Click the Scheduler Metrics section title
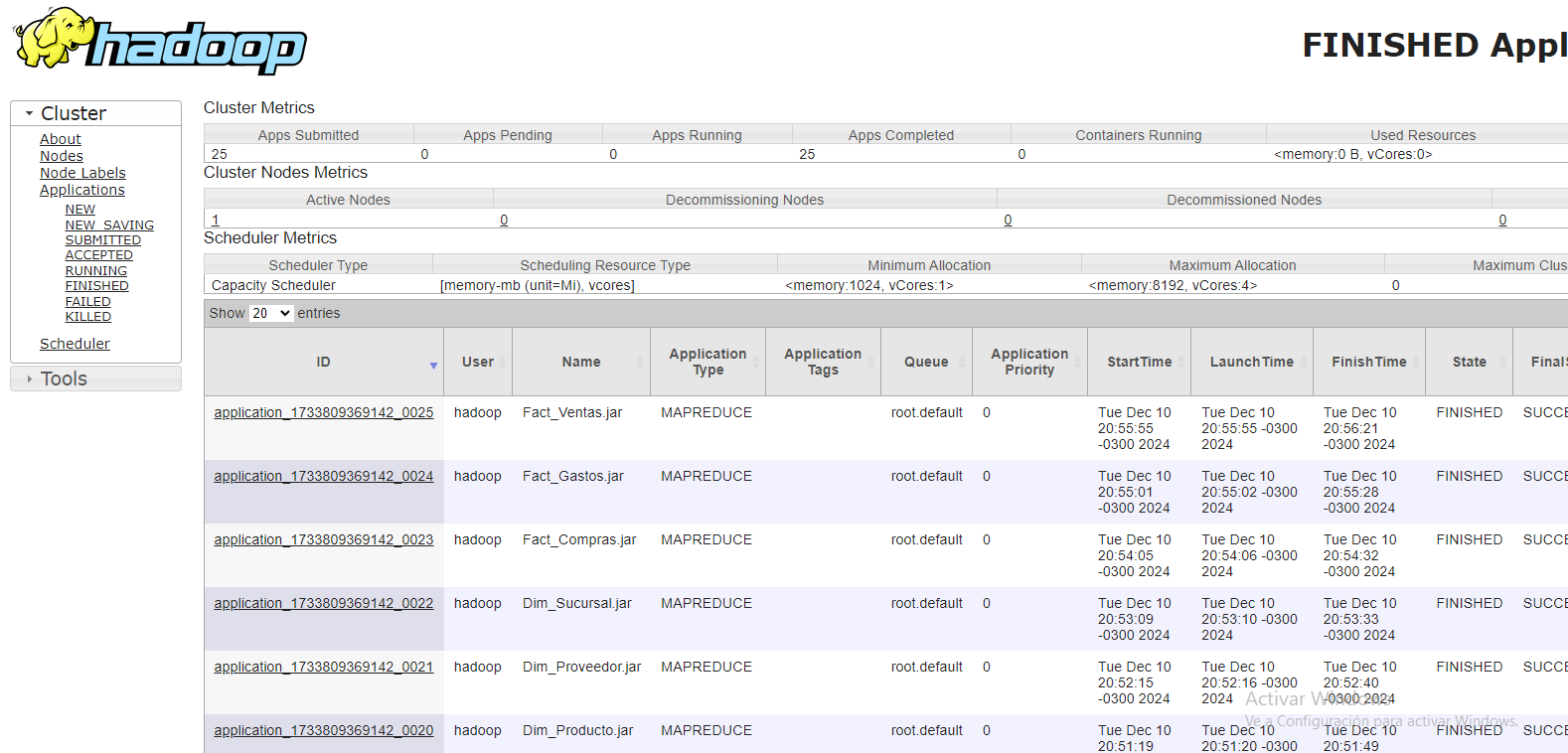The height and width of the screenshot is (753, 1568). pyautogui.click(x=270, y=237)
